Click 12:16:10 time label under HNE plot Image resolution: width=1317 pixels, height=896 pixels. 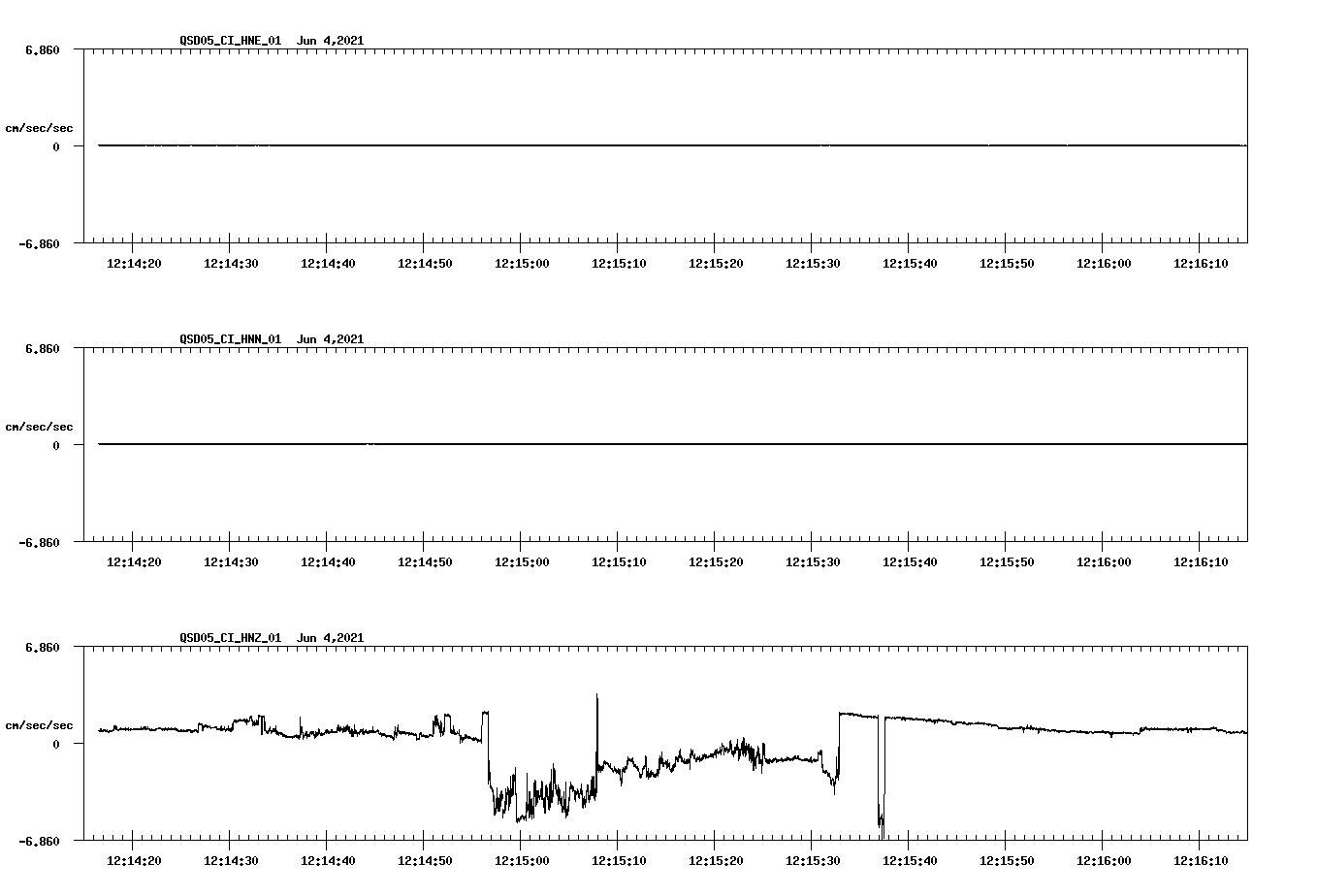(1201, 264)
